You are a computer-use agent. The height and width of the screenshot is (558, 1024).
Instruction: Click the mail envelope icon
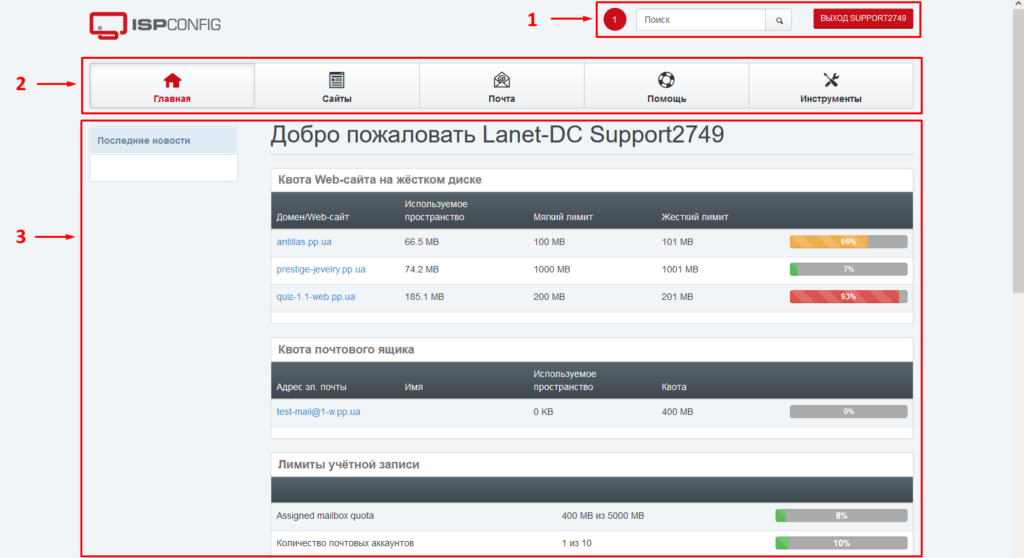[x=501, y=80]
